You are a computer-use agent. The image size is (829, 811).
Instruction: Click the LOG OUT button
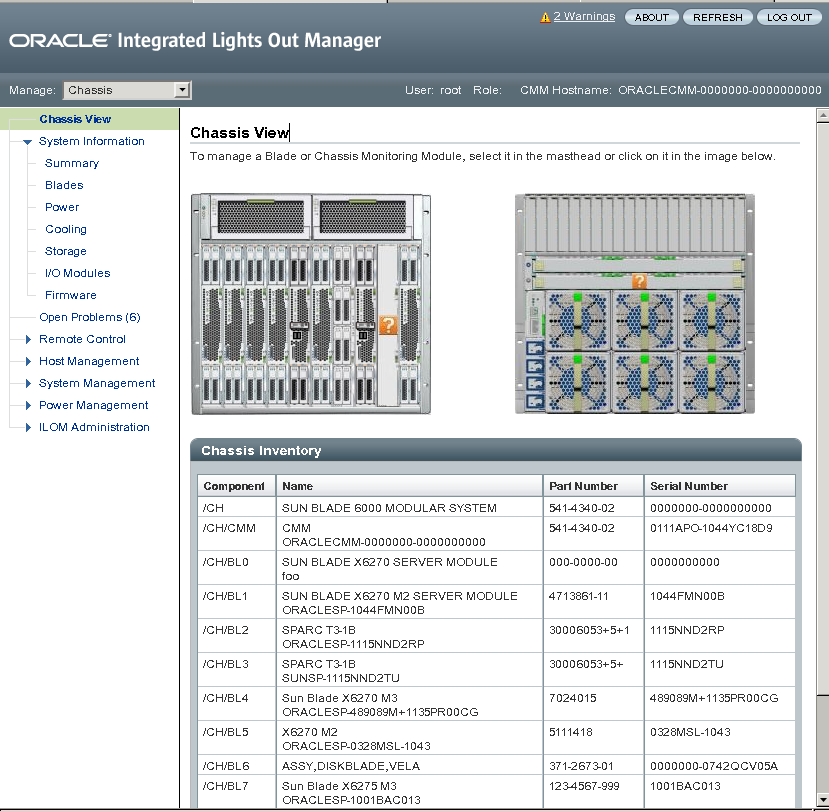[x=788, y=17]
